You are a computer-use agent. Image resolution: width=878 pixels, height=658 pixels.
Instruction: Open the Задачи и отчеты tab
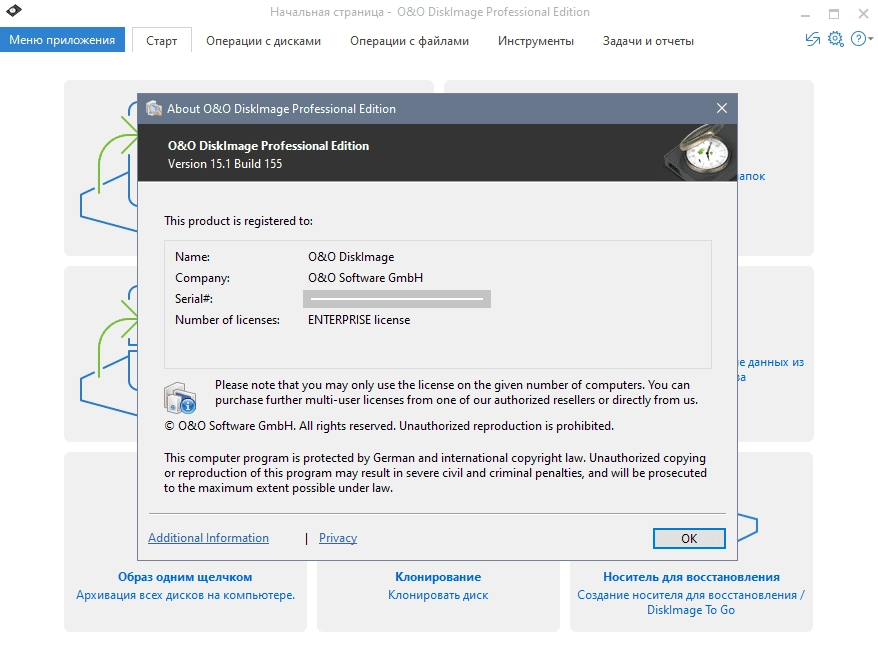[x=648, y=41]
